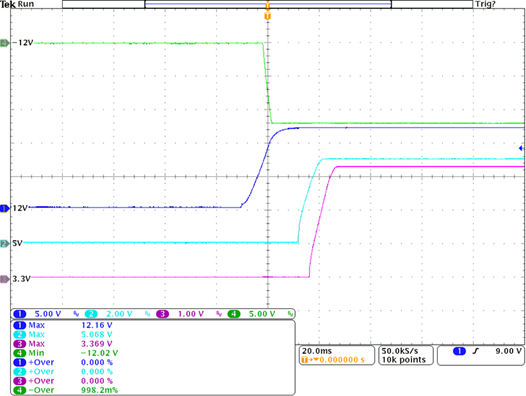The image size is (526, 396).
Task: Click the Tek Run status indicator
Action: pos(17,4)
